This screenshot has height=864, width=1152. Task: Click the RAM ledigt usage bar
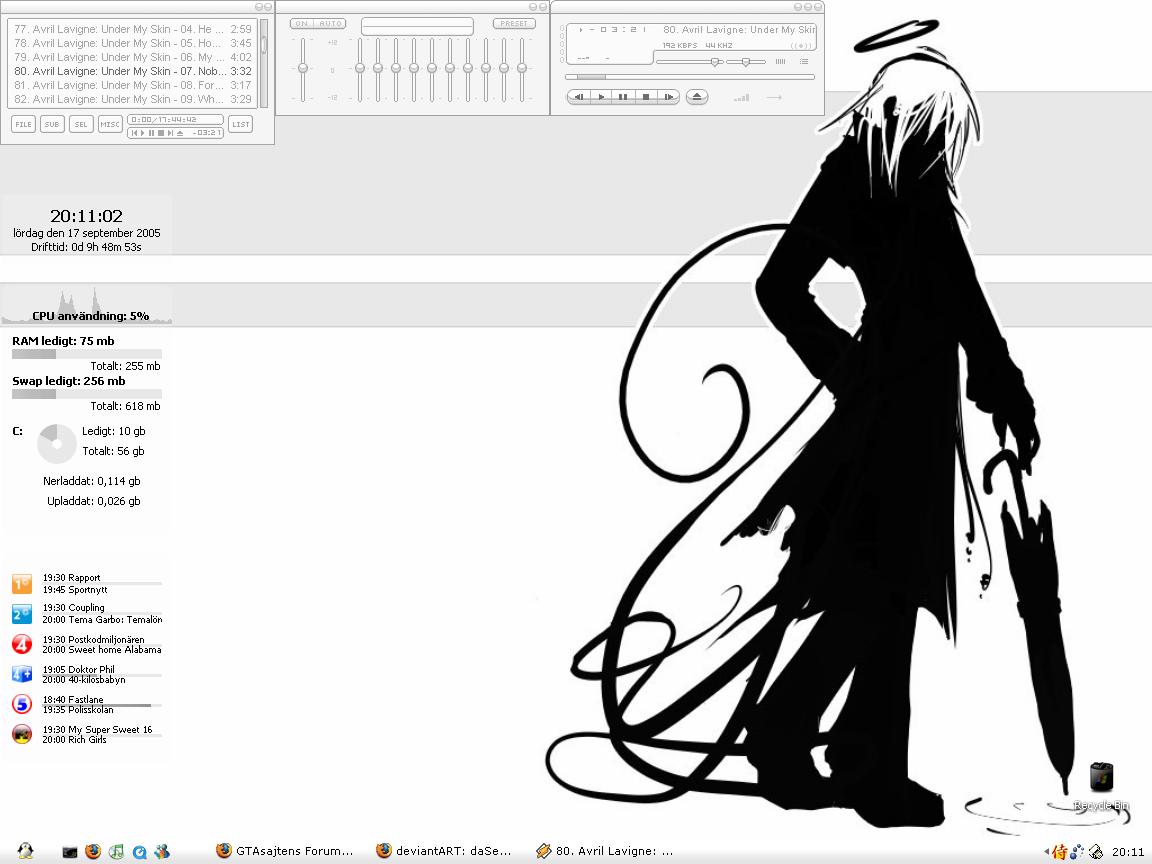87,354
